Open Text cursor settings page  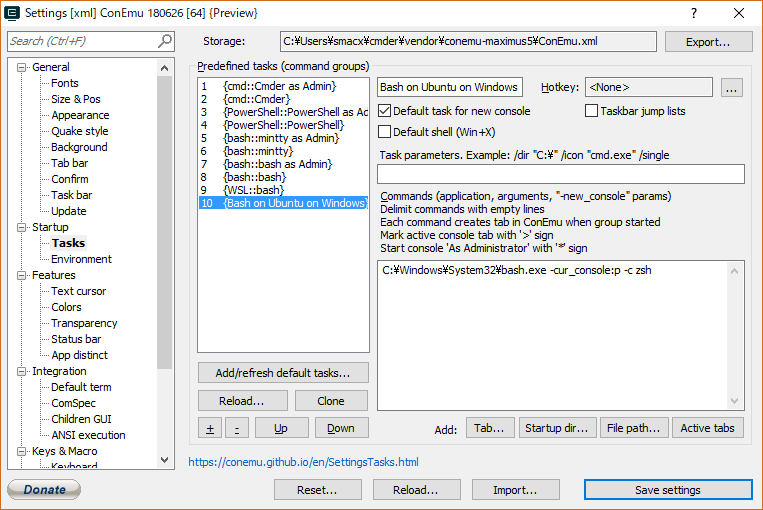click(78, 291)
